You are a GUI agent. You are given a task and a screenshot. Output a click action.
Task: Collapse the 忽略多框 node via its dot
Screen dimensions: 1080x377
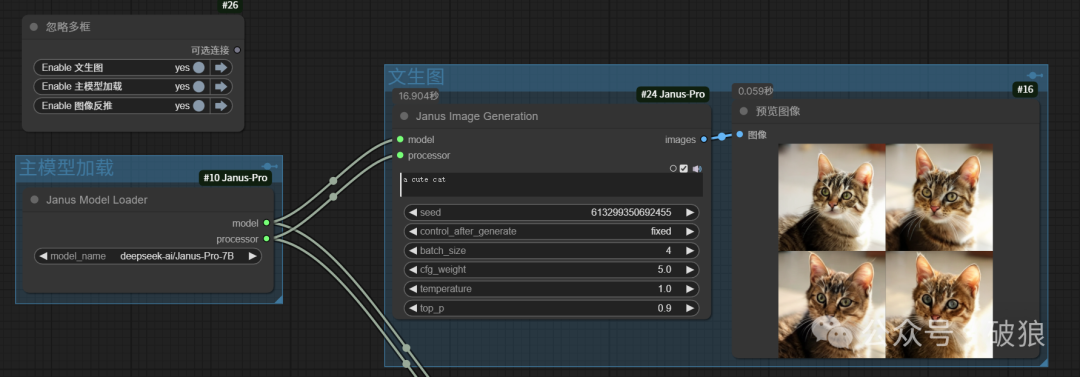(34, 27)
